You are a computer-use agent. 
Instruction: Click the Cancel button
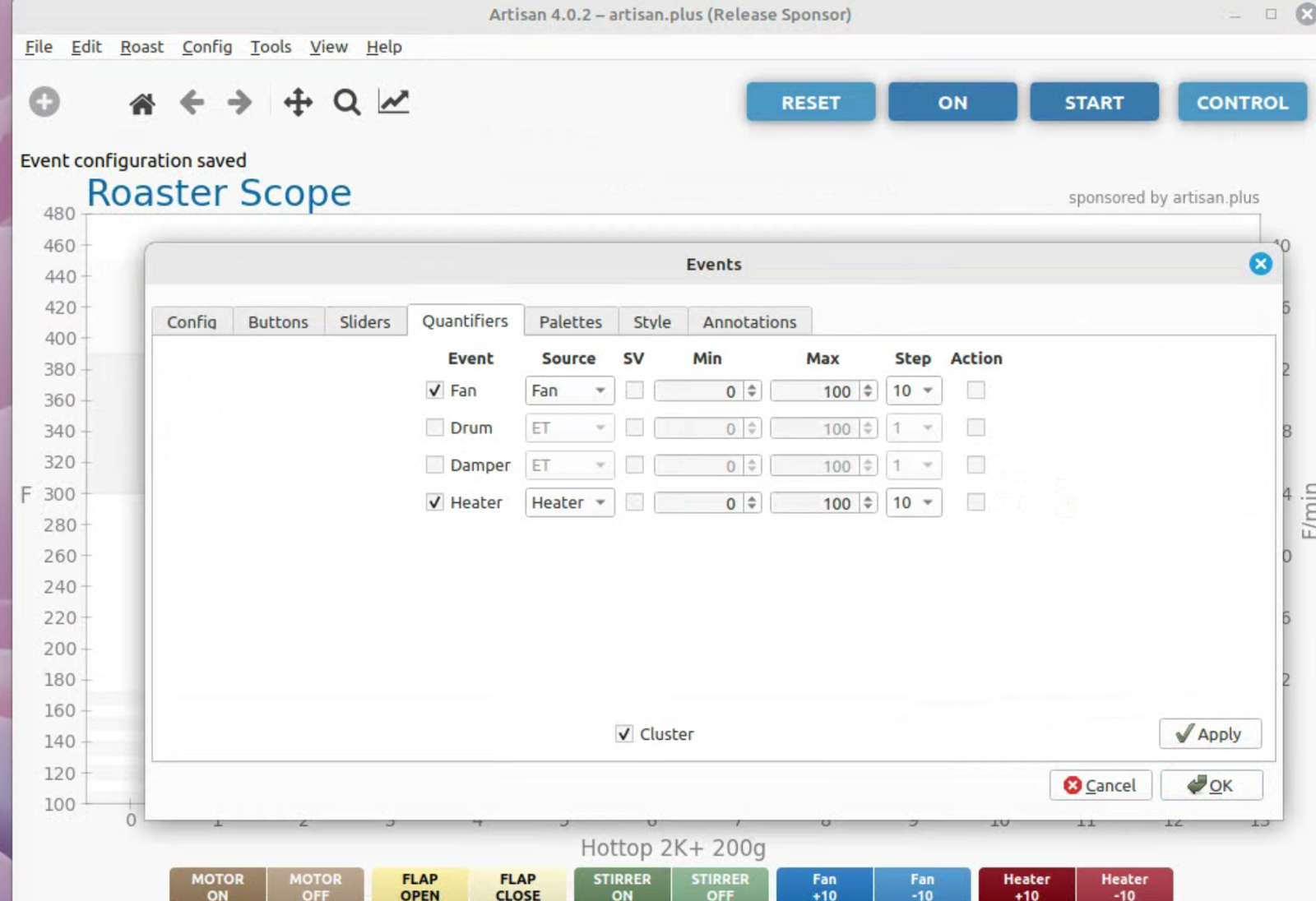[1100, 785]
